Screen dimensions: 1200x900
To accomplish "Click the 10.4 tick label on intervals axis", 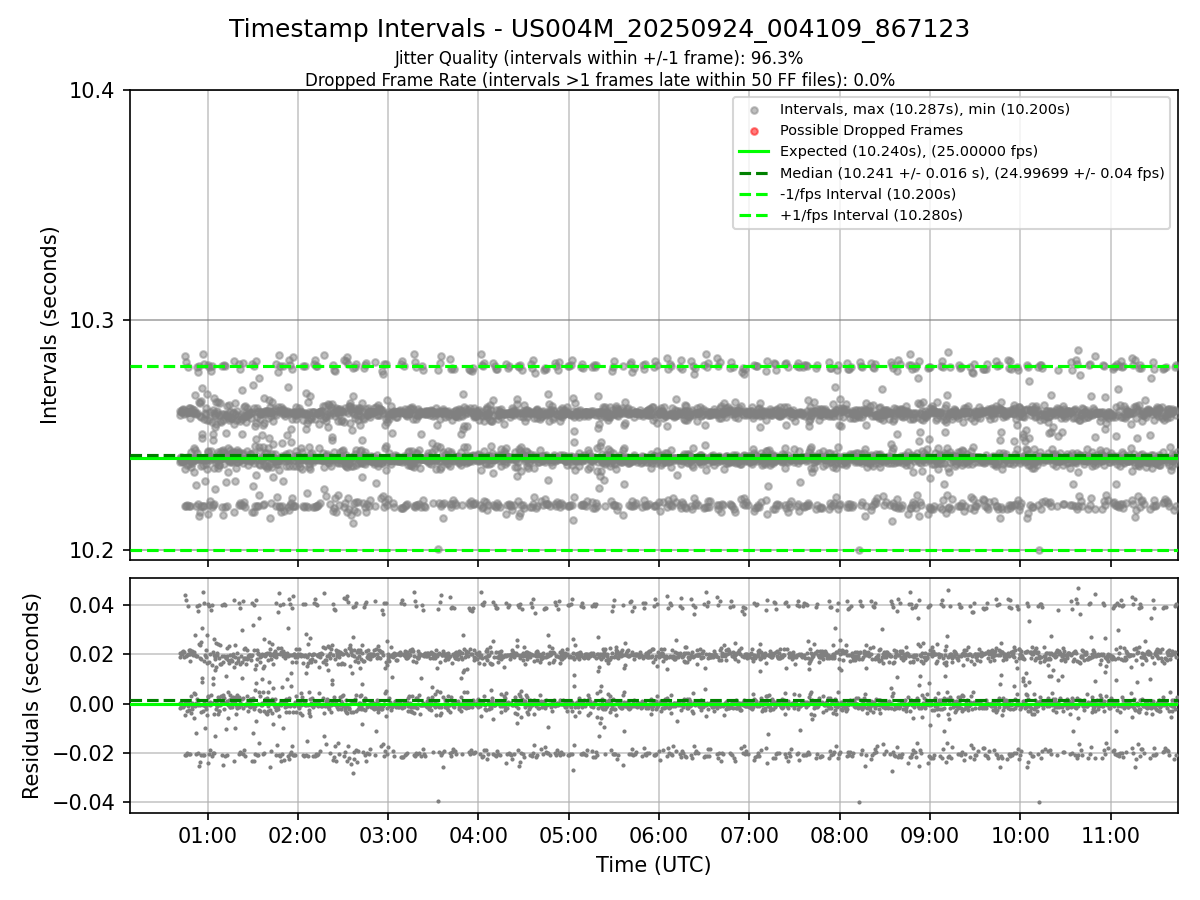I will [94, 91].
